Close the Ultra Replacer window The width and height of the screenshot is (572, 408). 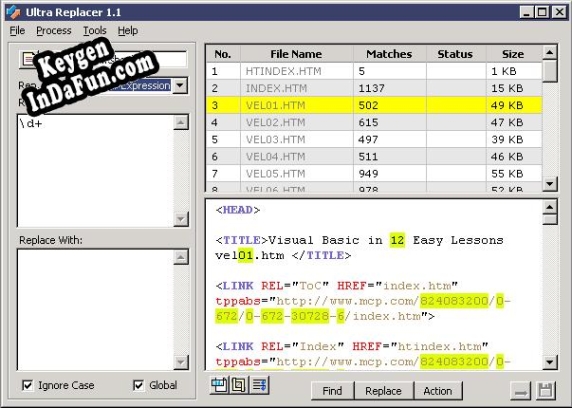[559, 12]
